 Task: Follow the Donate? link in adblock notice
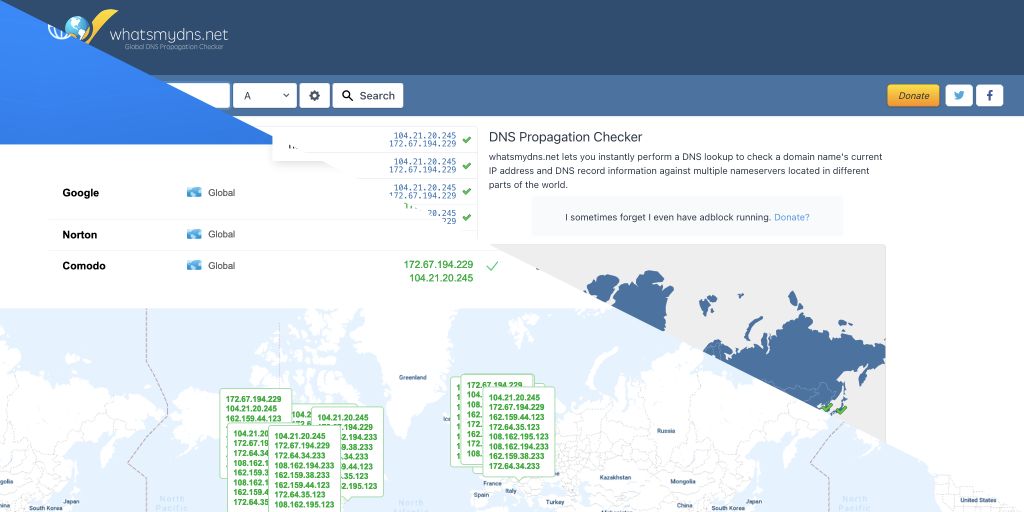click(x=792, y=217)
